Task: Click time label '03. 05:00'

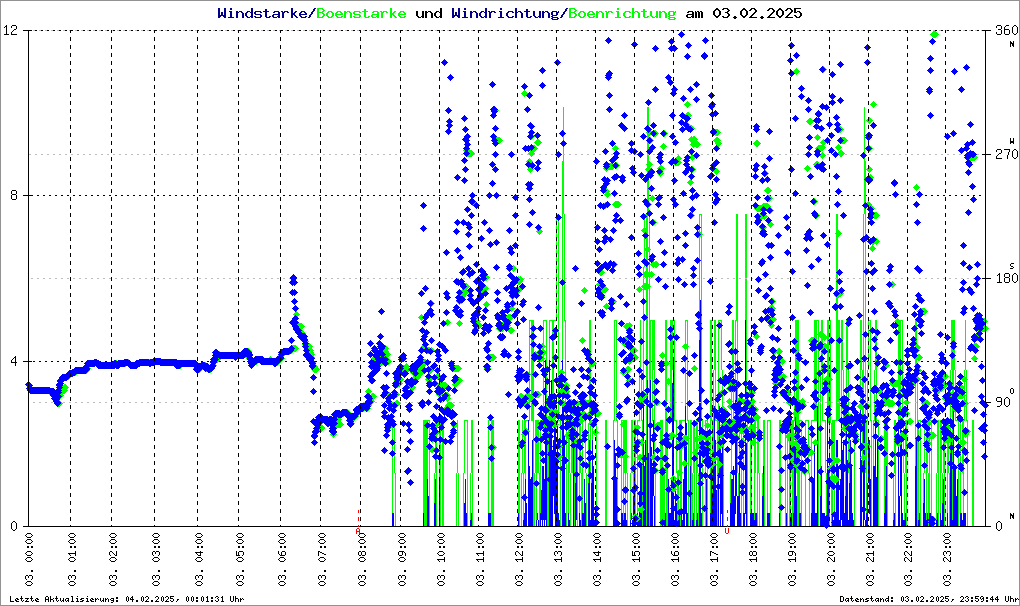Action: tap(240, 560)
